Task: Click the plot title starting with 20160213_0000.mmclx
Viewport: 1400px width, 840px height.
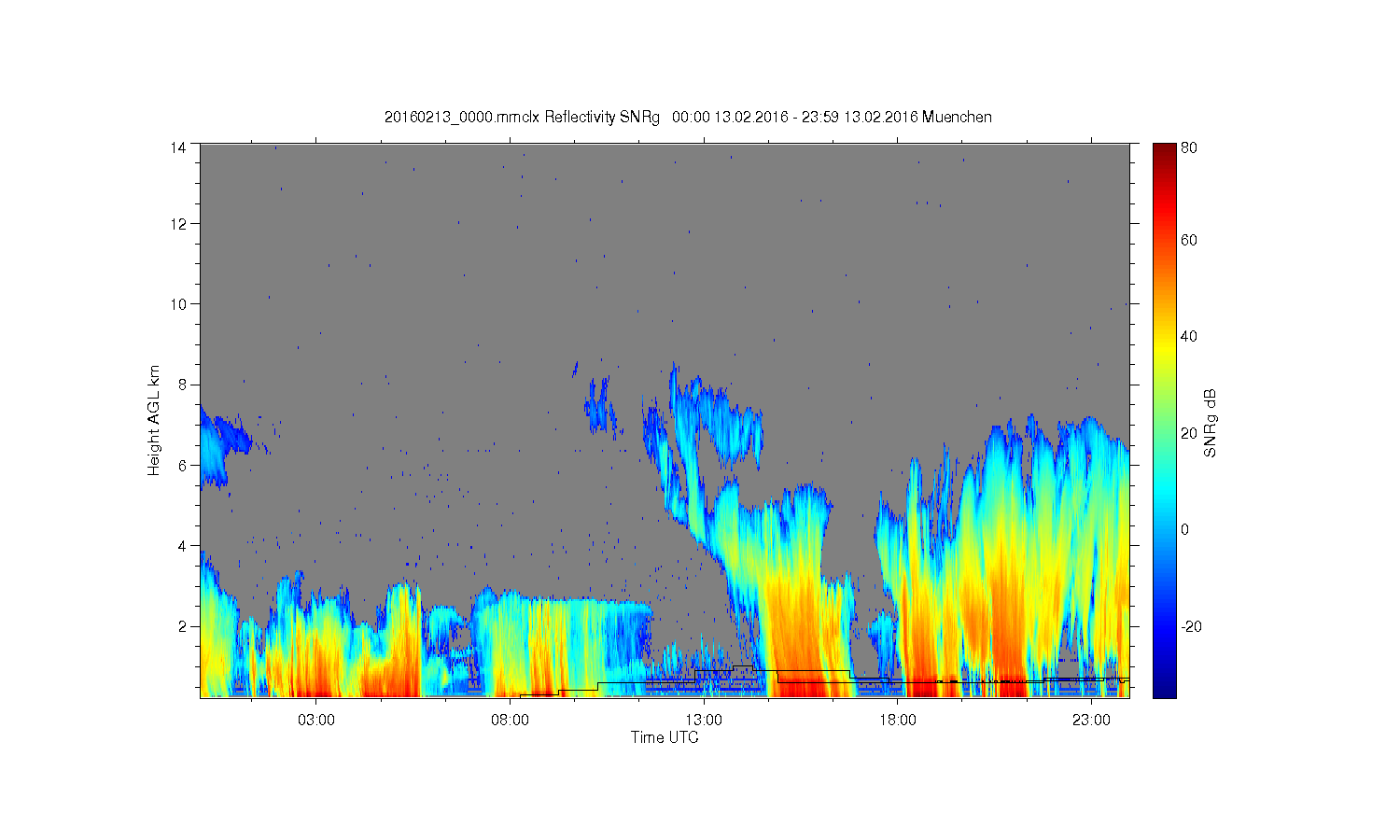Action: (688, 117)
